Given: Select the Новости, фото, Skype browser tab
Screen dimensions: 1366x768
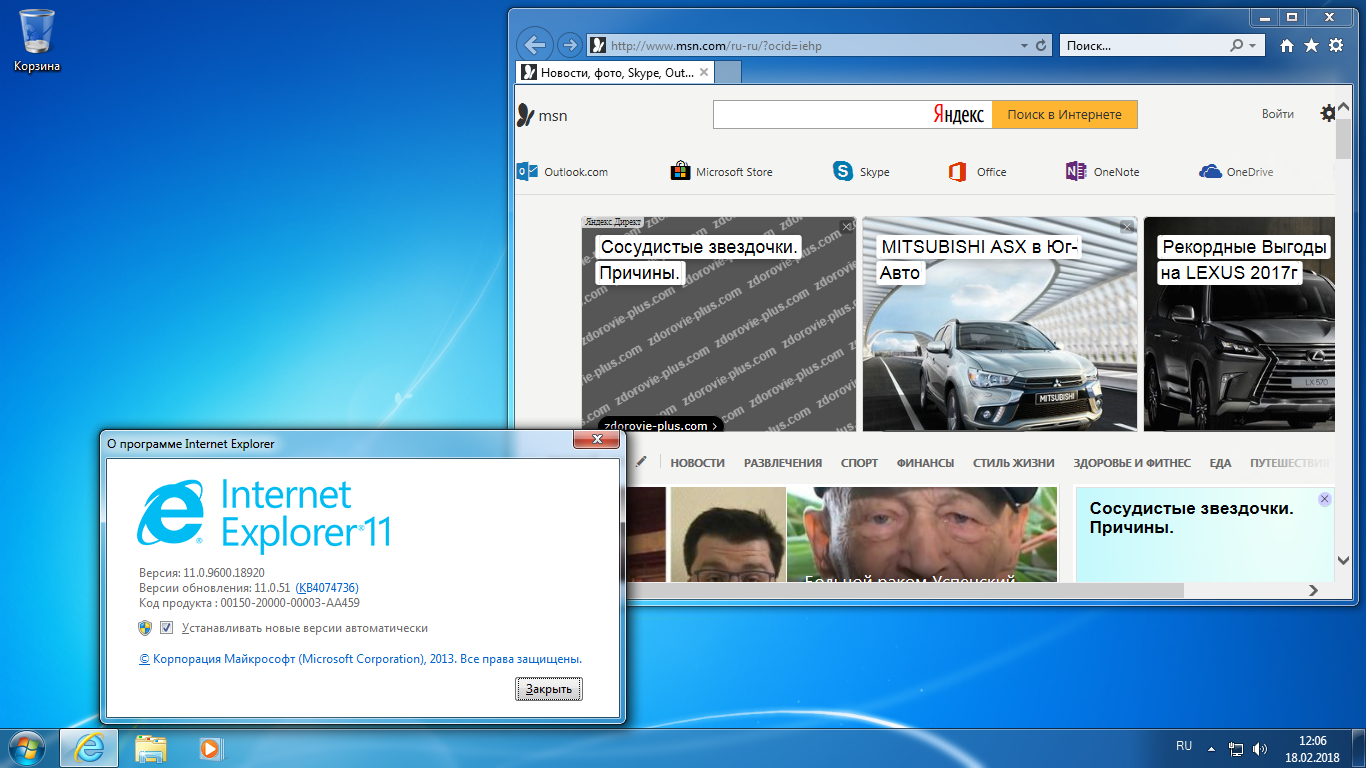Looking at the screenshot, I should [614, 73].
